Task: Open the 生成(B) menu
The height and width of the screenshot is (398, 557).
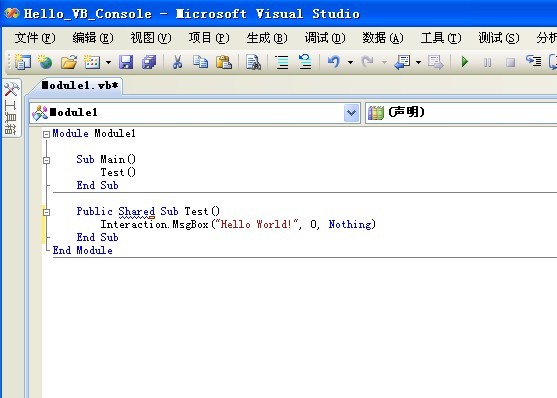Action: point(267,38)
